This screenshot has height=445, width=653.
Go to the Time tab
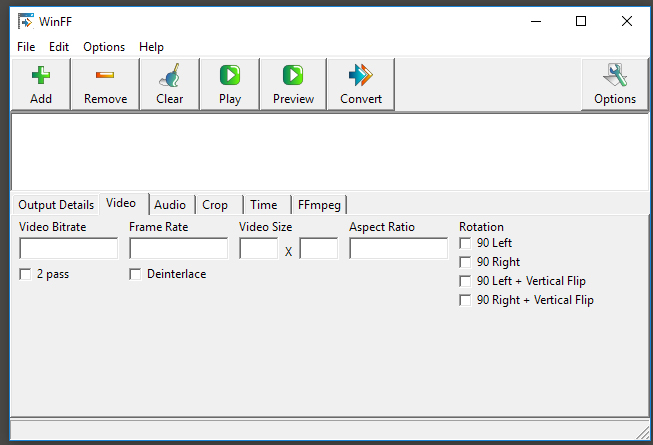[267, 205]
